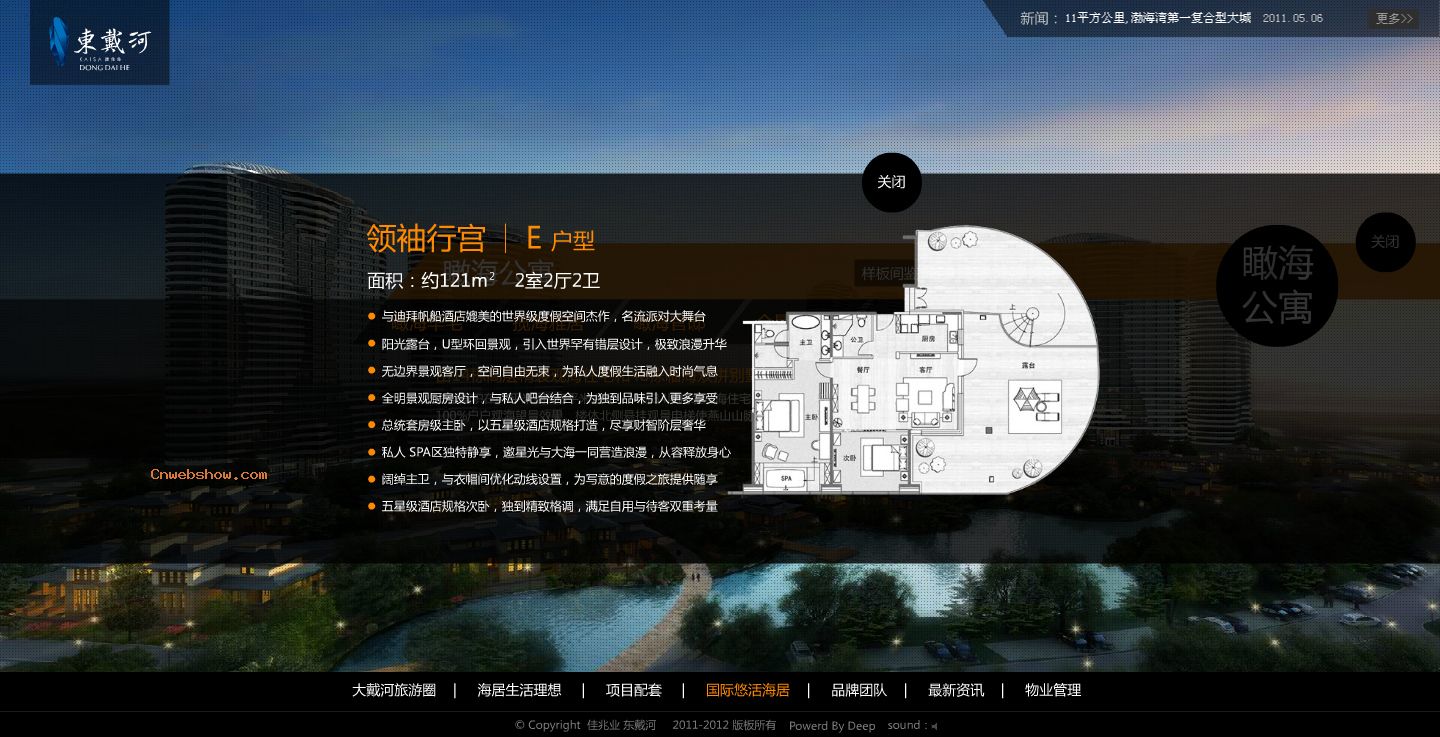
Task: Click the E 户型 title label
Action: point(560,239)
